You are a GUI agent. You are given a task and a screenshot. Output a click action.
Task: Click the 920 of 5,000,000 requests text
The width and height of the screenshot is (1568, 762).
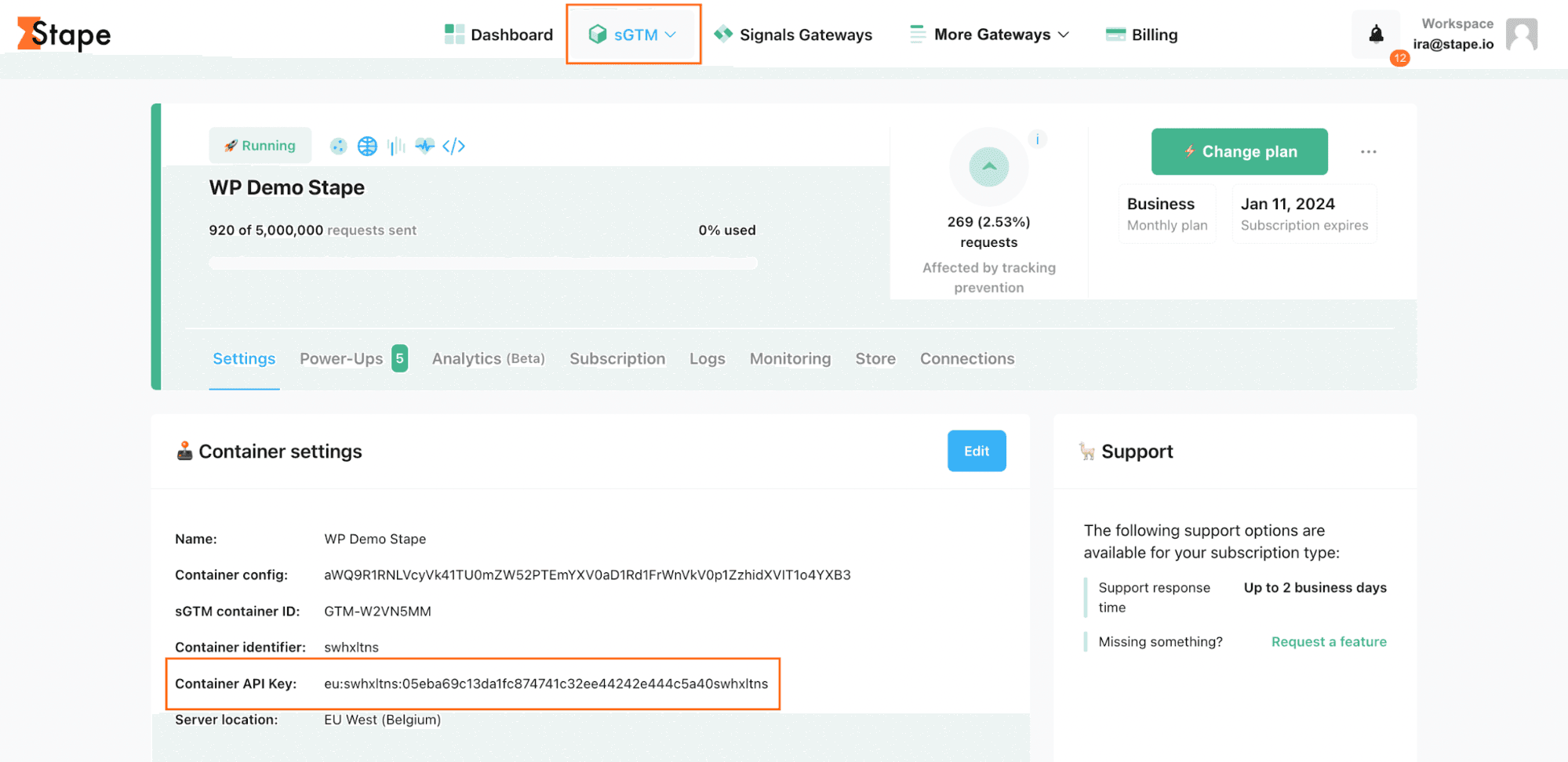tap(313, 230)
